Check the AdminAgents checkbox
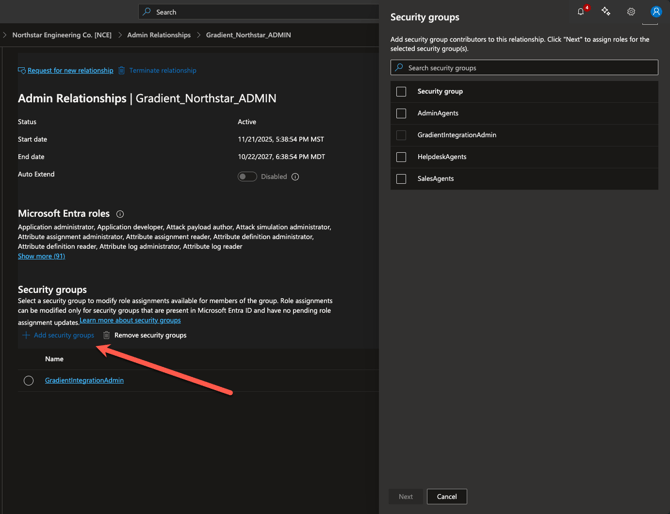 (x=401, y=113)
